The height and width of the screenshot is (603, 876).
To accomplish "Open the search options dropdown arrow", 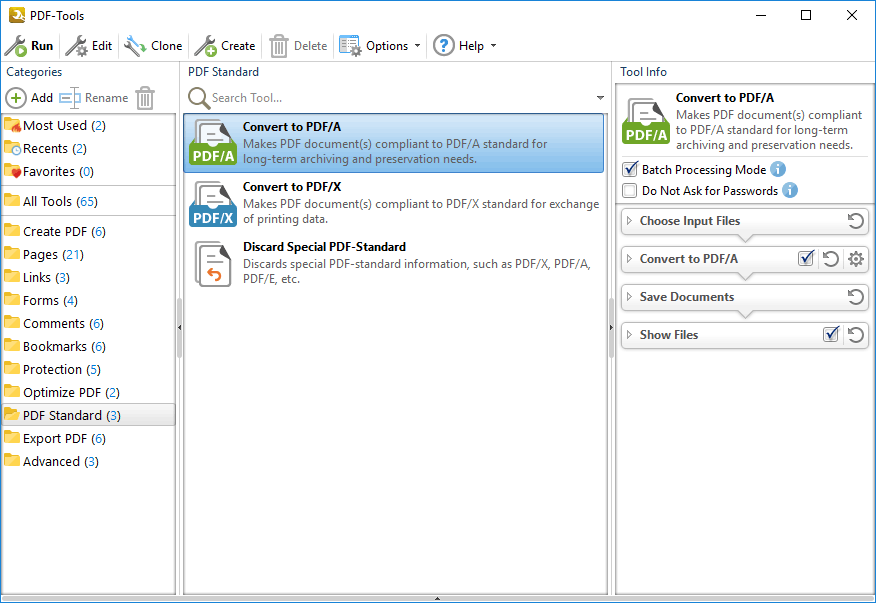I will point(600,98).
